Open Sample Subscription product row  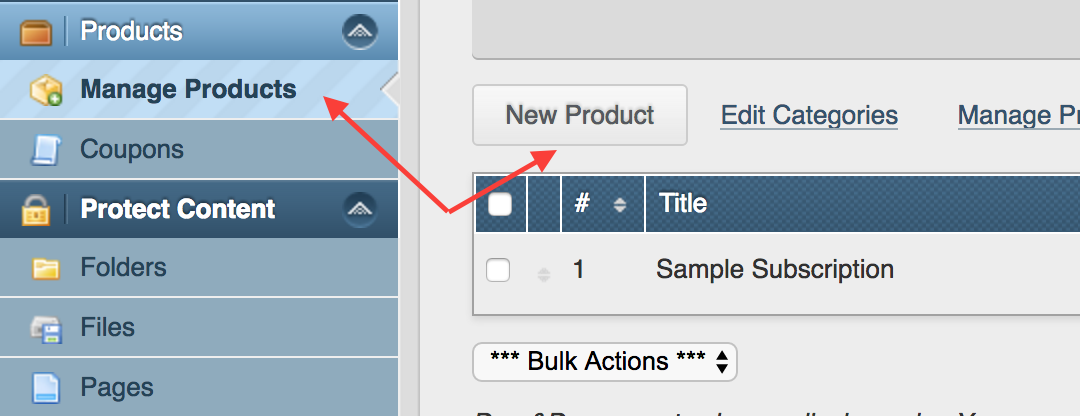tap(775, 270)
